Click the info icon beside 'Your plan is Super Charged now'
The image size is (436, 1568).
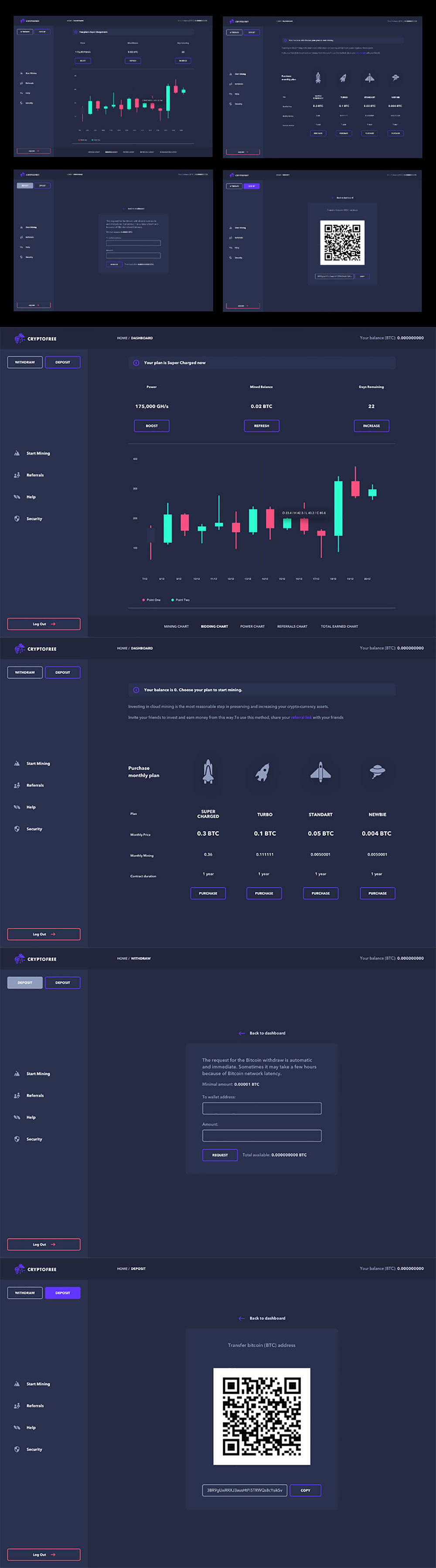pyautogui.click(x=136, y=363)
